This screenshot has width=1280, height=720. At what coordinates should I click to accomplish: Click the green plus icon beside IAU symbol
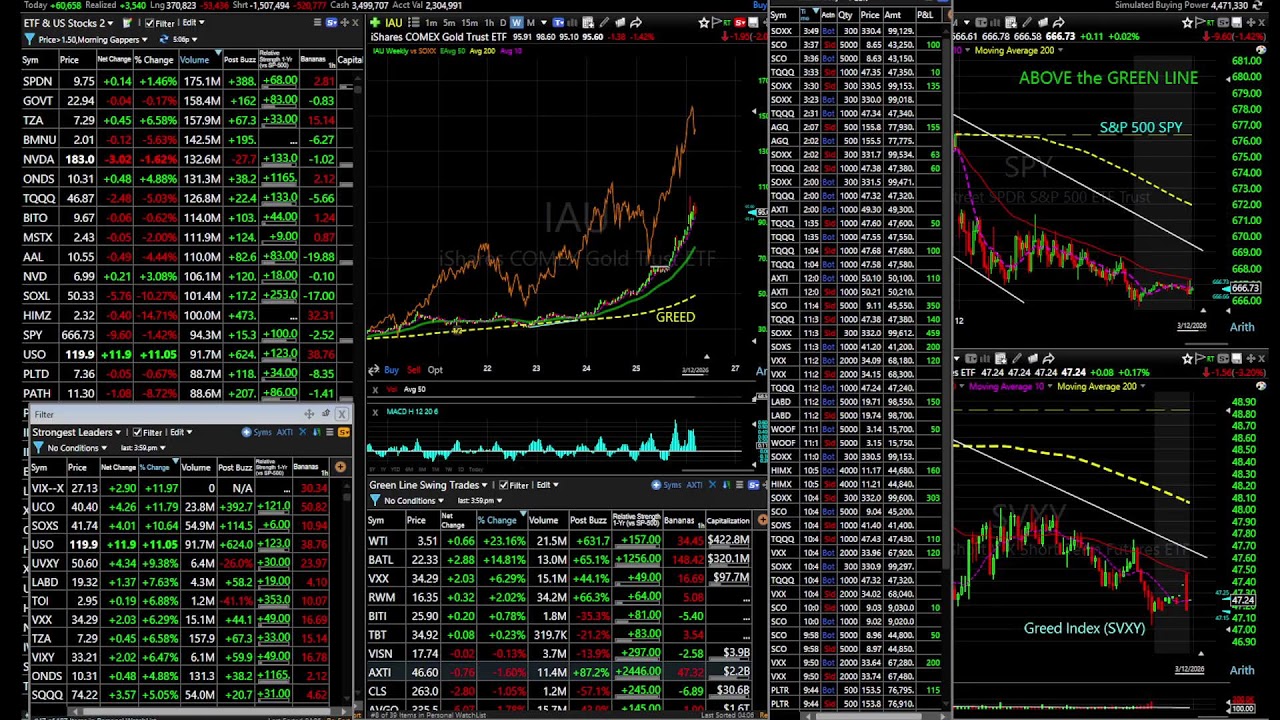375,23
